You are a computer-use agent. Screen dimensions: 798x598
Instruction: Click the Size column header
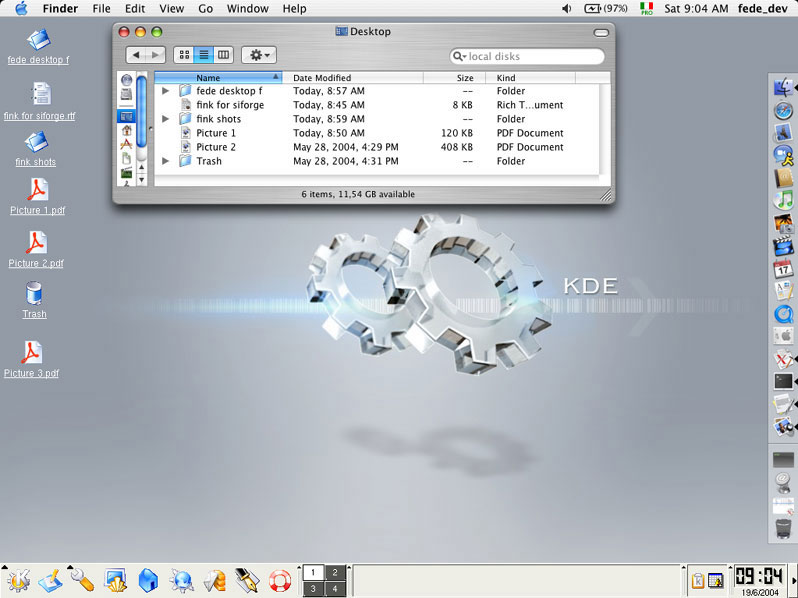tap(454, 78)
